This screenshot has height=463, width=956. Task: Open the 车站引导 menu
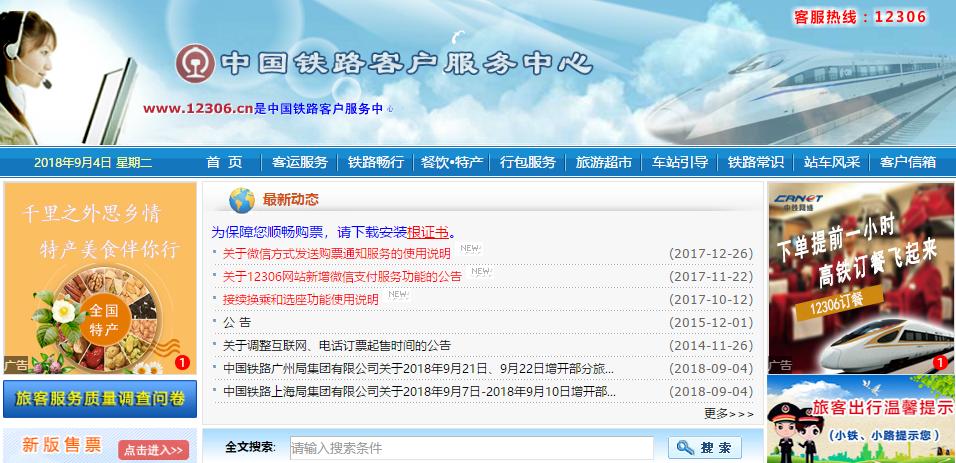680,162
